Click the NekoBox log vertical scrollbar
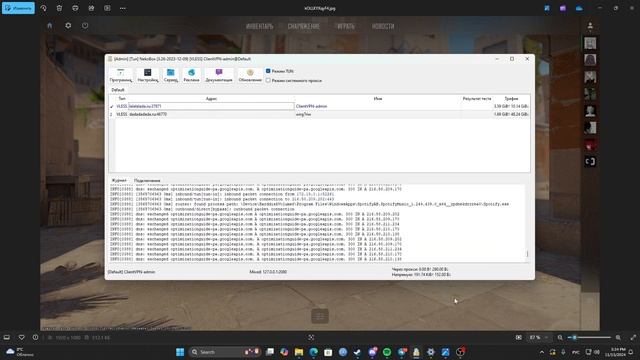Screen dimensions: 640x360 click(527, 222)
